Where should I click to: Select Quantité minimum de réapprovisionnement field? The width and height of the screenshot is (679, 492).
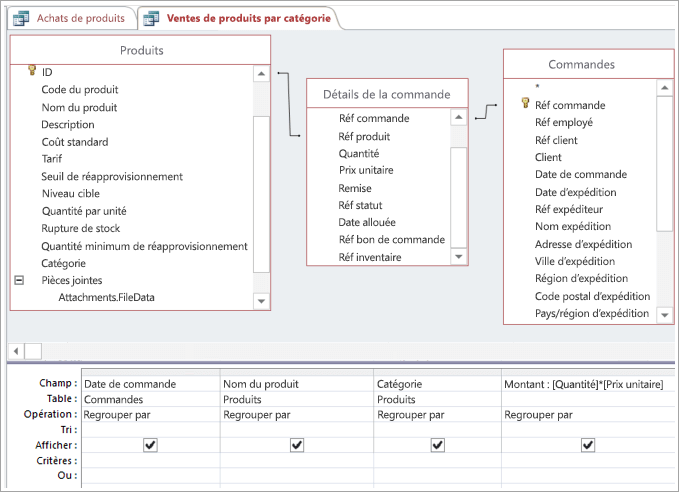[144, 246]
